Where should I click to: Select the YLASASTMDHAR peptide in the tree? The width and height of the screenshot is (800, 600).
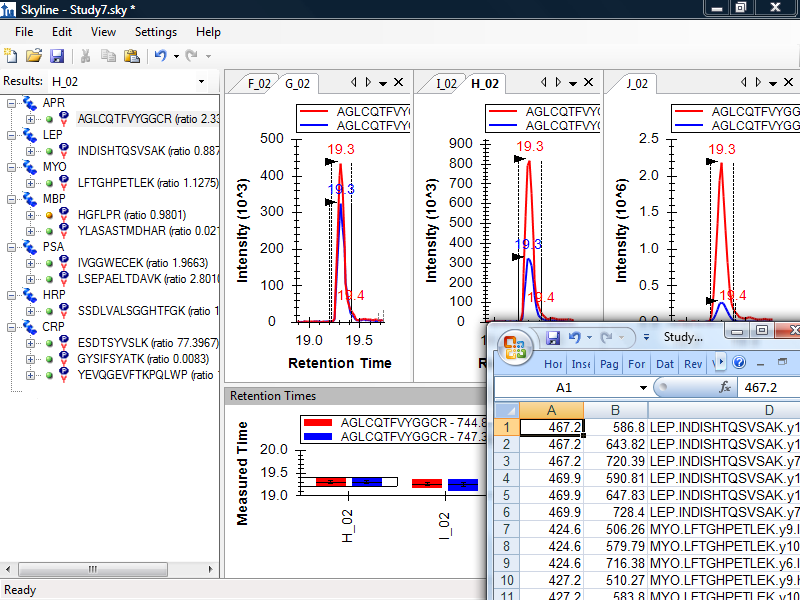pyautogui.click(x=149, y=231)
